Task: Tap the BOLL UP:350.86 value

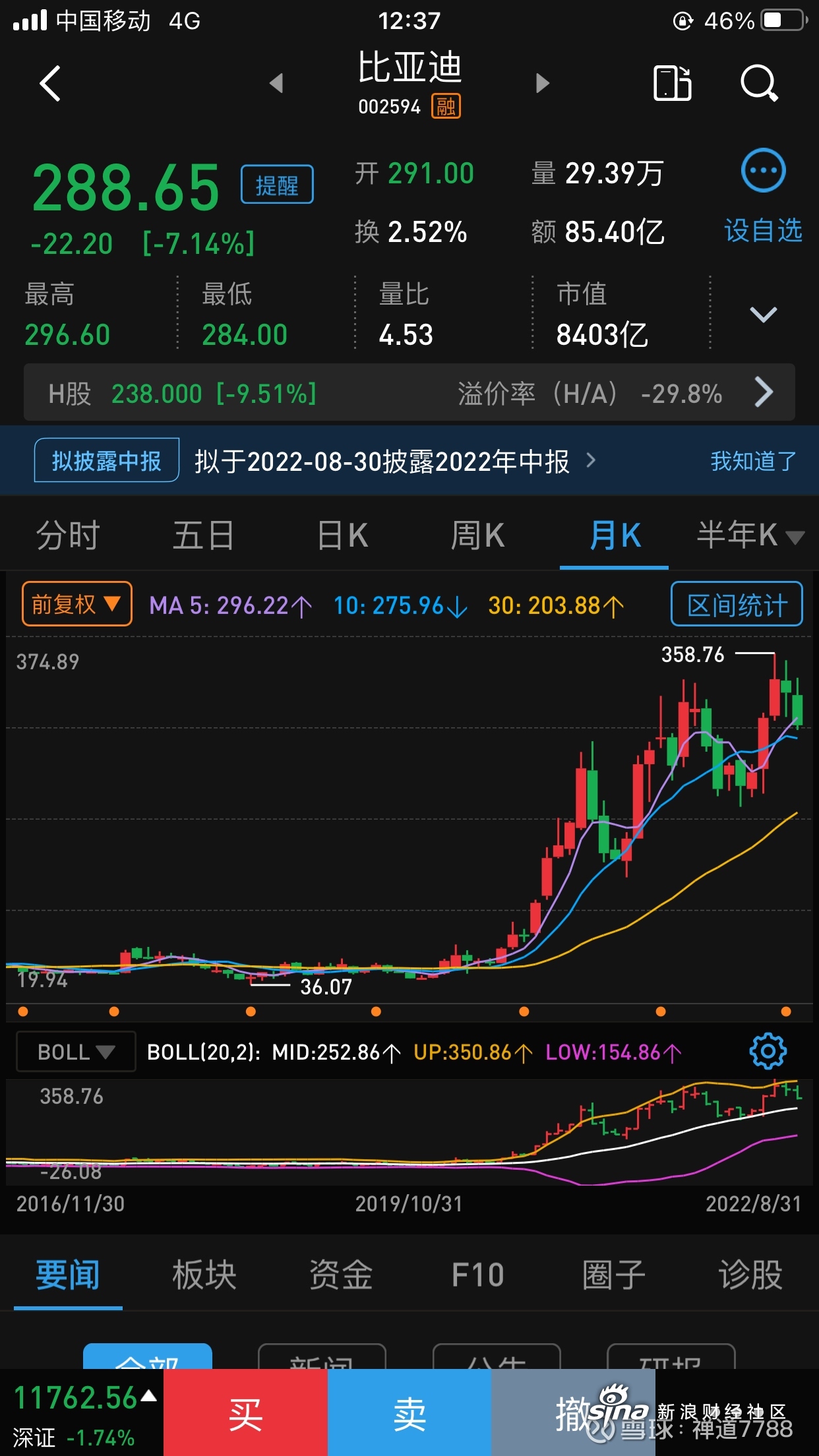Action: (473, 1052)
